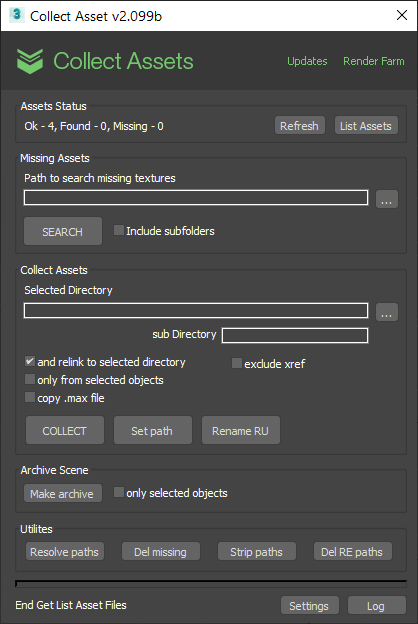418x624 pixels.
Task: Click the Collect Assets green logo icon
Action: pyautogui.click(x=30, y=61)
